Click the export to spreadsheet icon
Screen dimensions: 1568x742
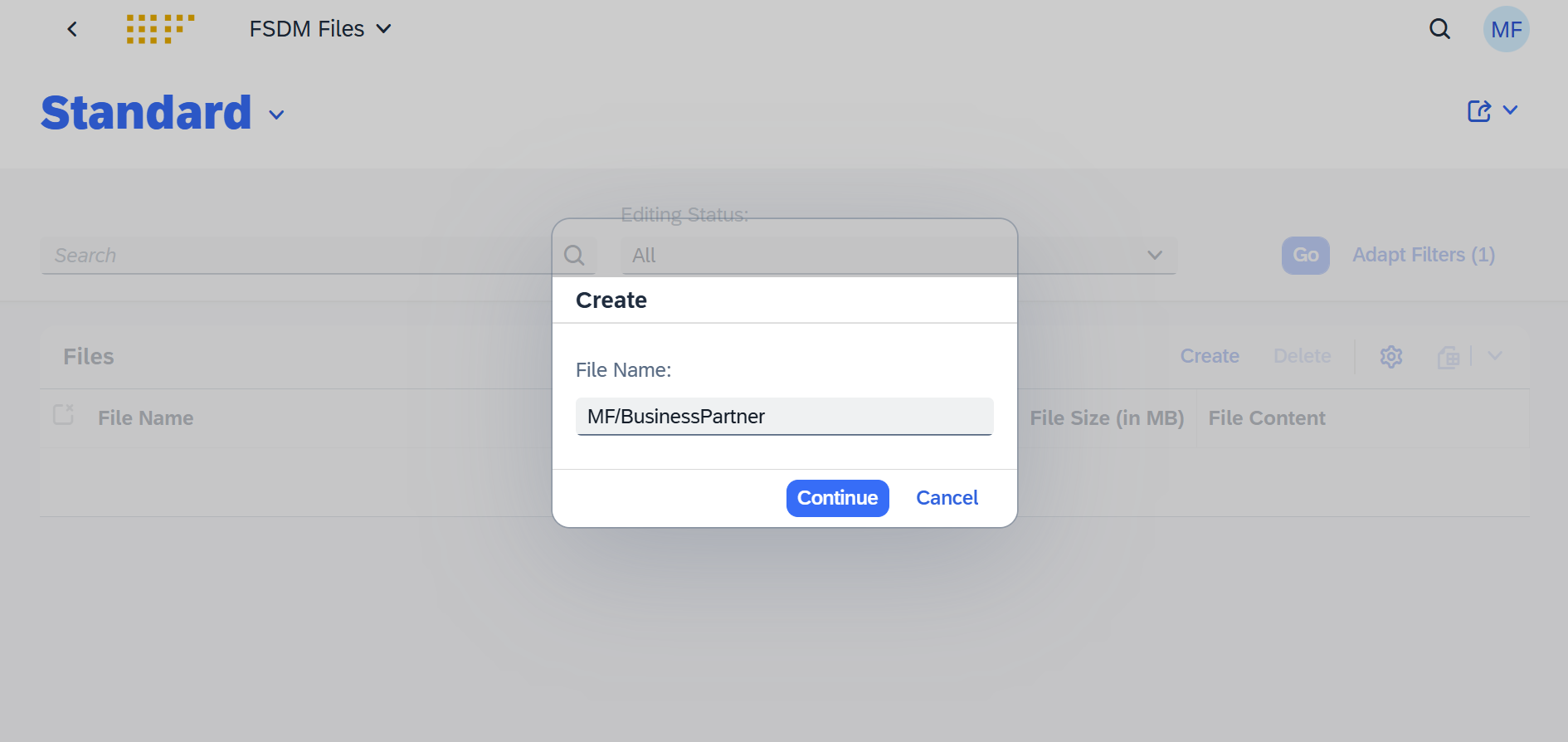tap(1449, 357)
